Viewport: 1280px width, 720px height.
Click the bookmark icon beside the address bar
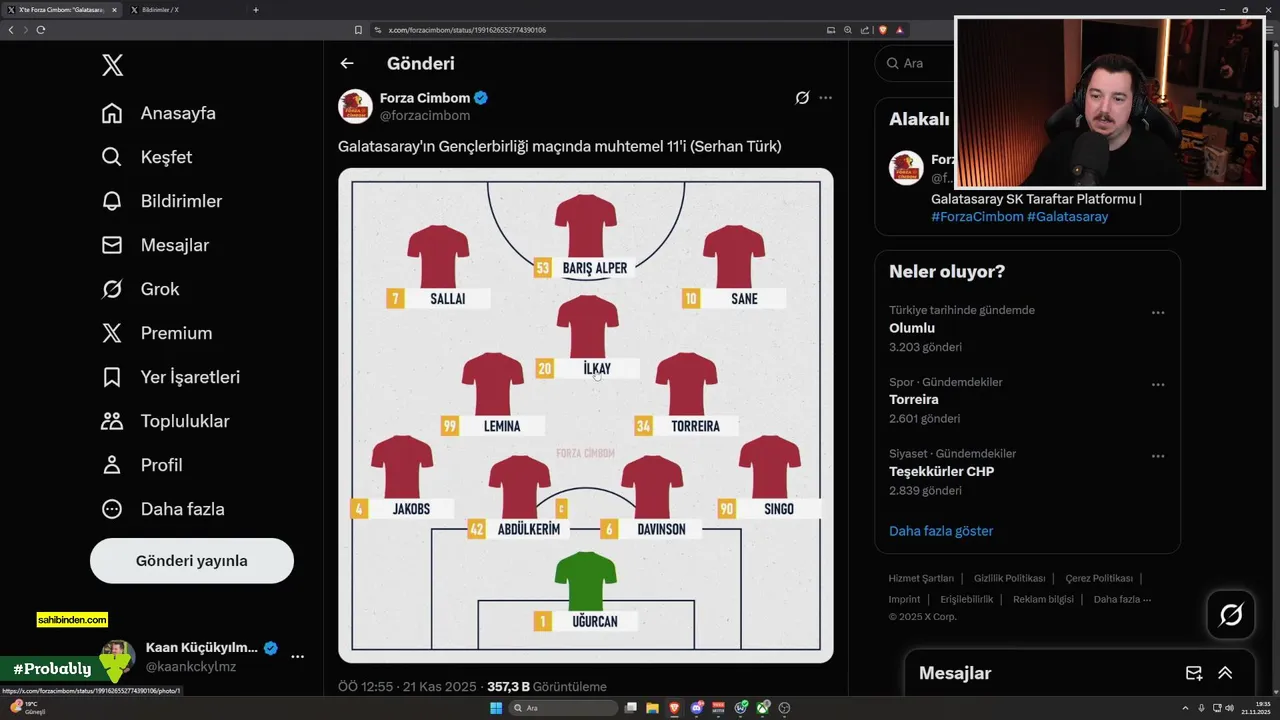(358, 30)
